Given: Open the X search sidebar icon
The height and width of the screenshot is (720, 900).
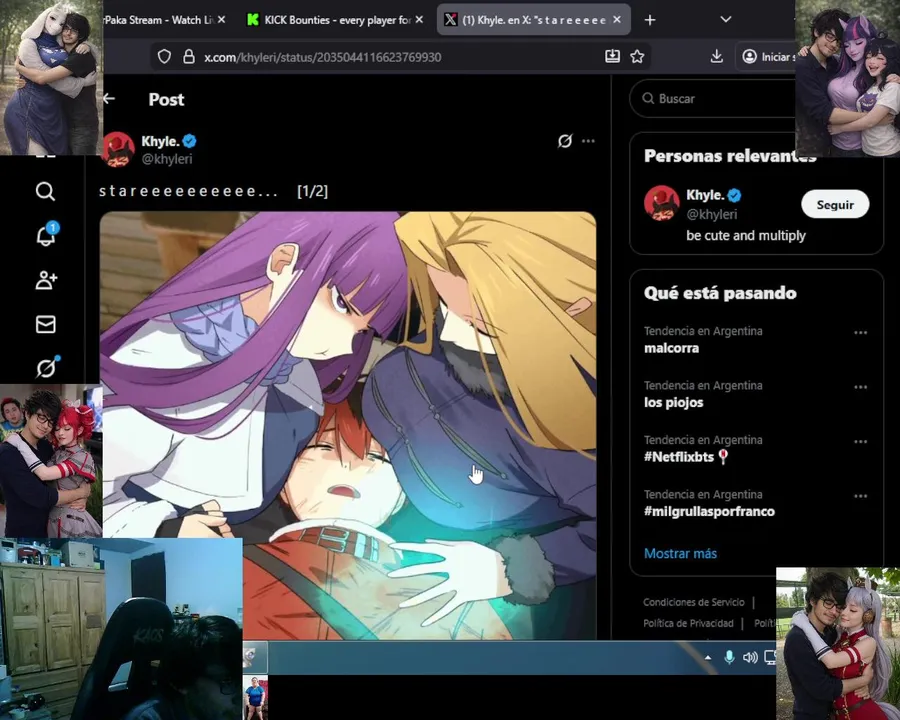Looking at the screenshot, I should tap(45, 191).
